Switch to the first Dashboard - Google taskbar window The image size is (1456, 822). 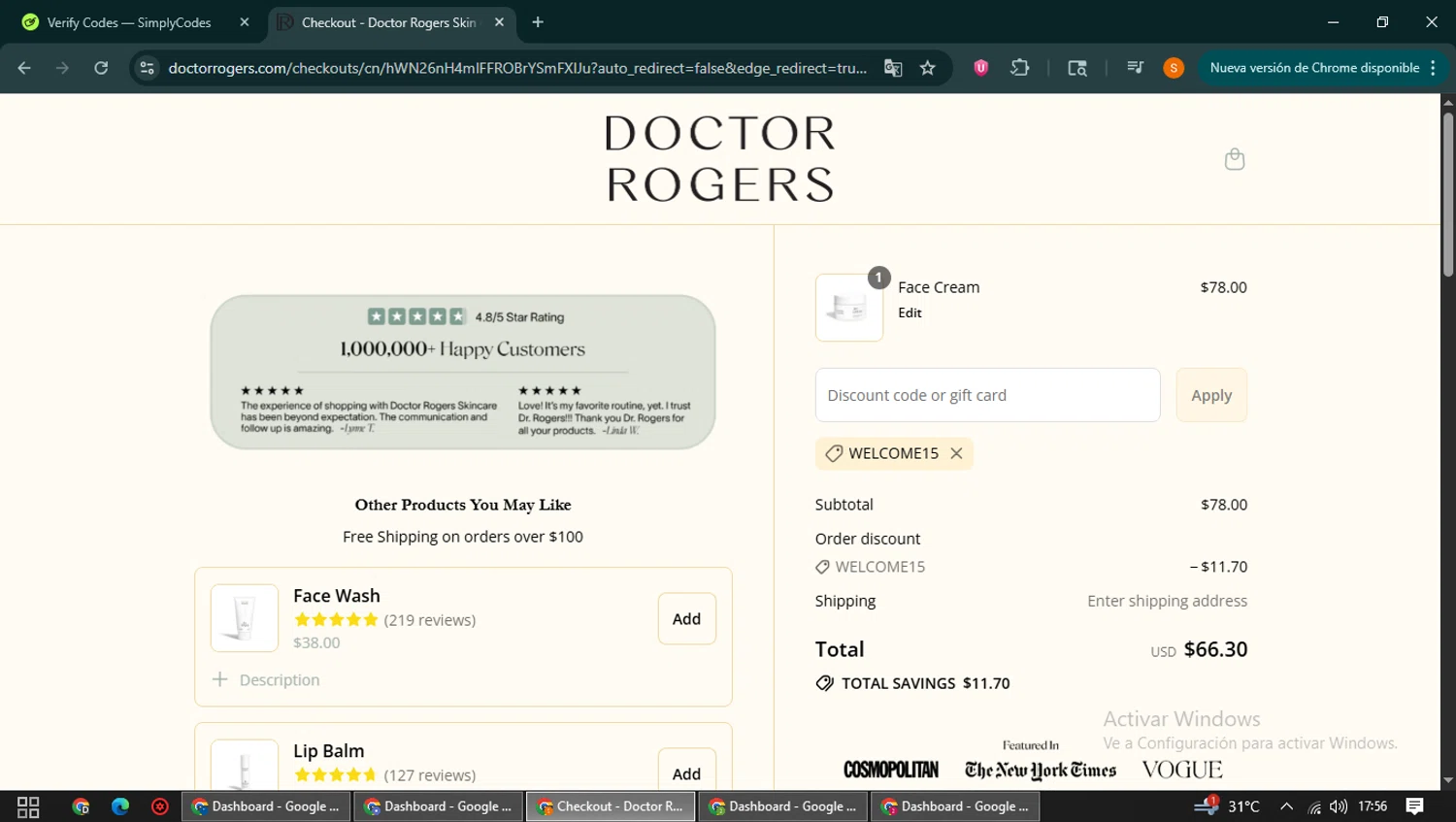click(266, 806)
